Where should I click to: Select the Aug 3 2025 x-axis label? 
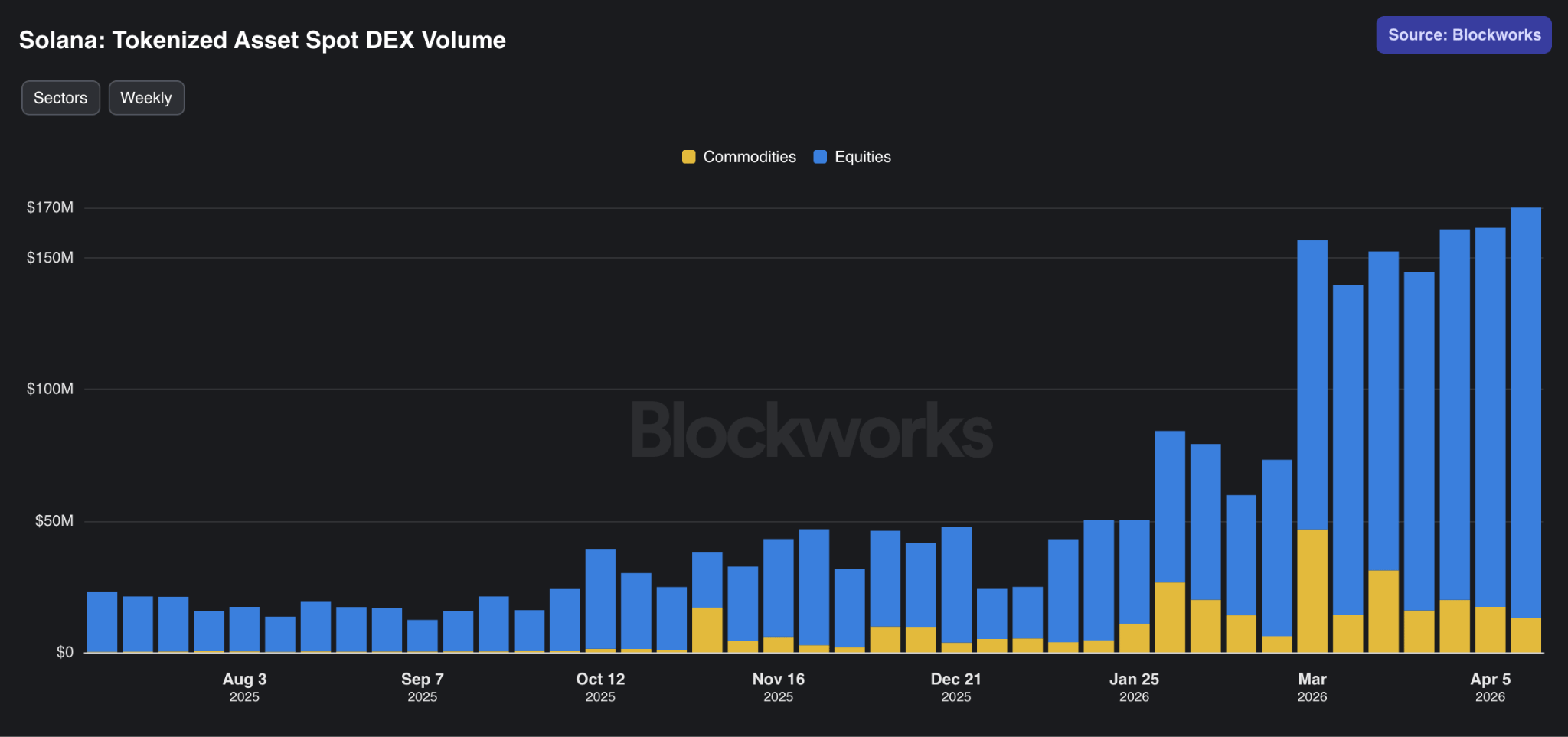pyautogui.click(x=245, y=687)
